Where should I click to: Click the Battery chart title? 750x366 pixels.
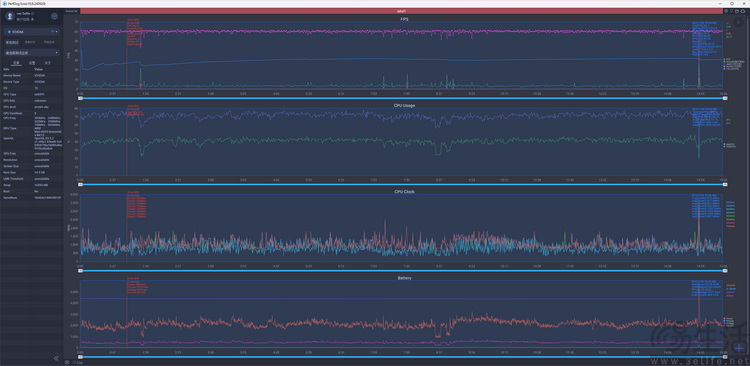pyautogui.click(x=405, y=278)
